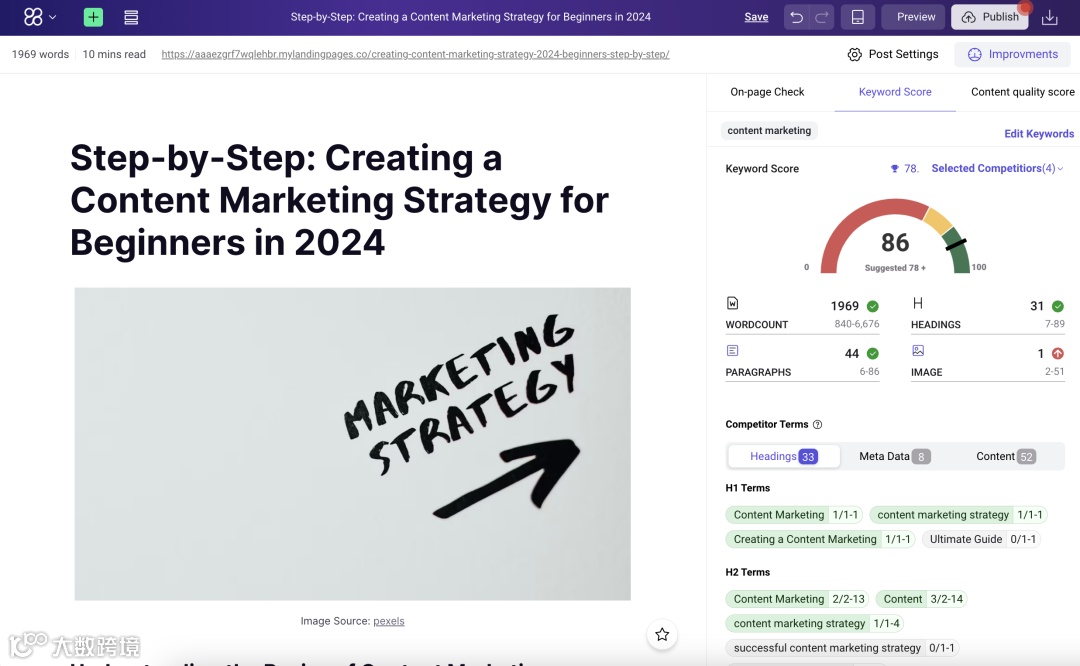The height and width of the screenshot is (666, 1080).
Task: Click the headings H icon
Action: point(917,303)
